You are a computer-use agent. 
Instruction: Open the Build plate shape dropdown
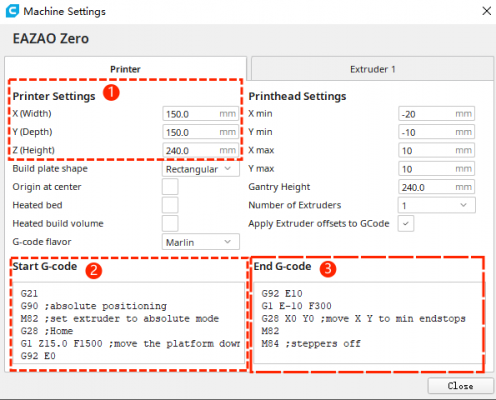click(x=201, y=169)
